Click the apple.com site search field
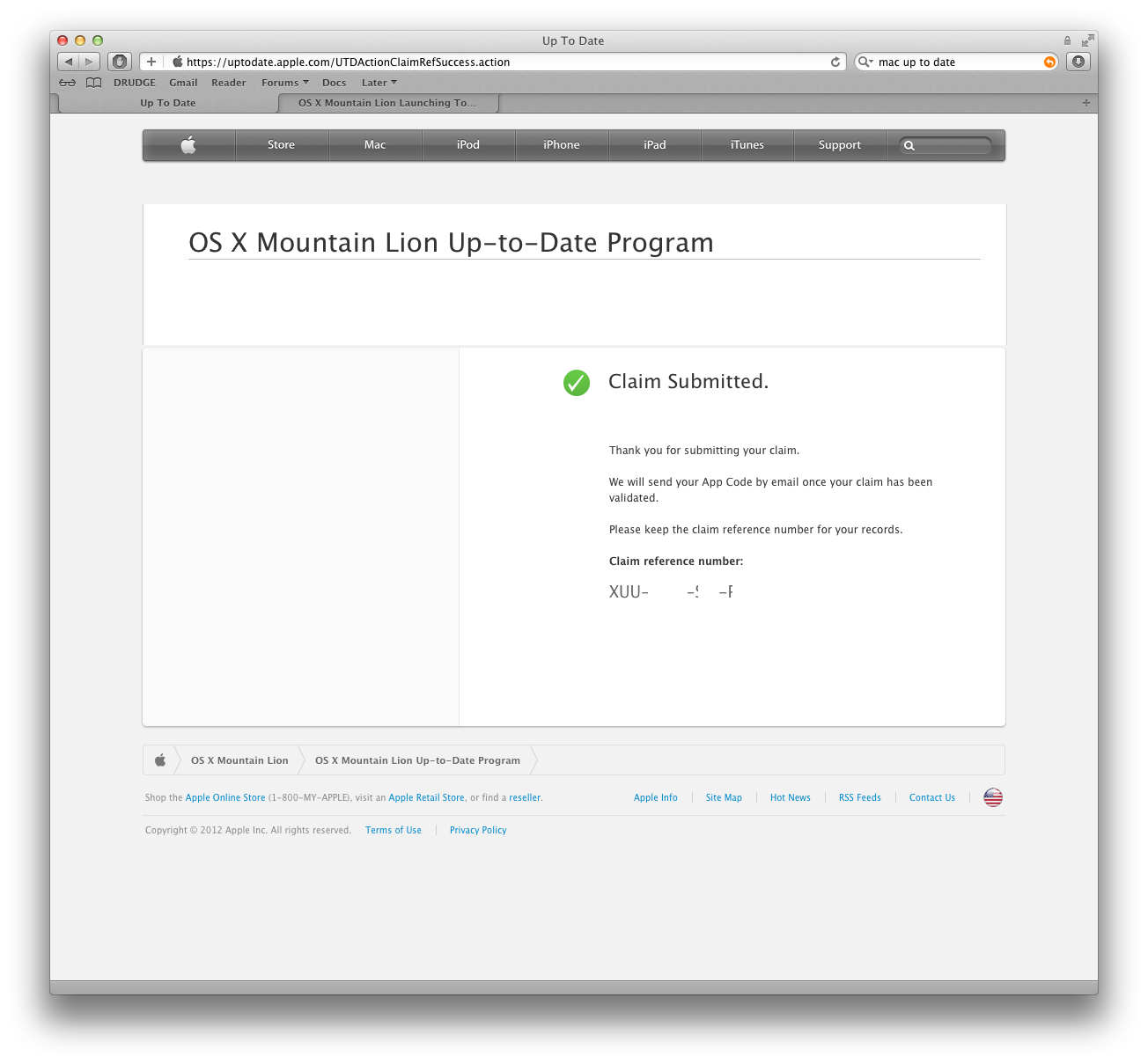Viewport: 1148px width, 1064px height. coord(946,145)
